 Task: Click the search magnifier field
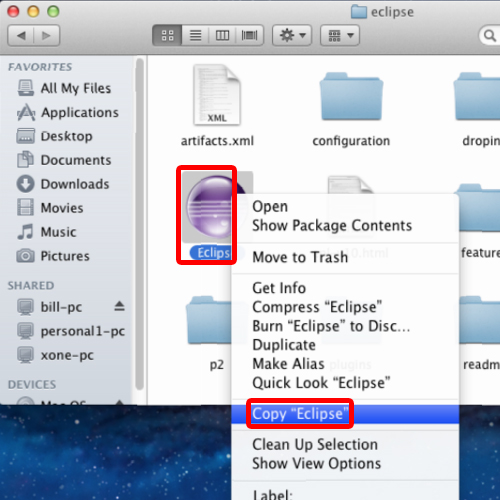click(x=490, y=35)
